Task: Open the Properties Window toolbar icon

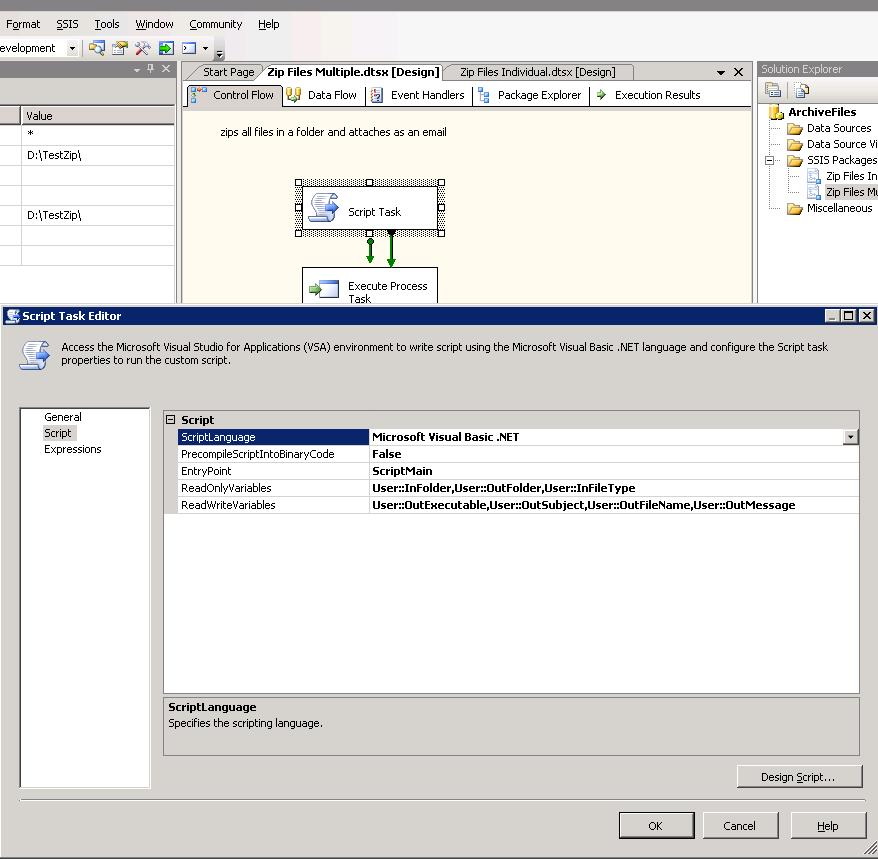Action: pos(120,48)
